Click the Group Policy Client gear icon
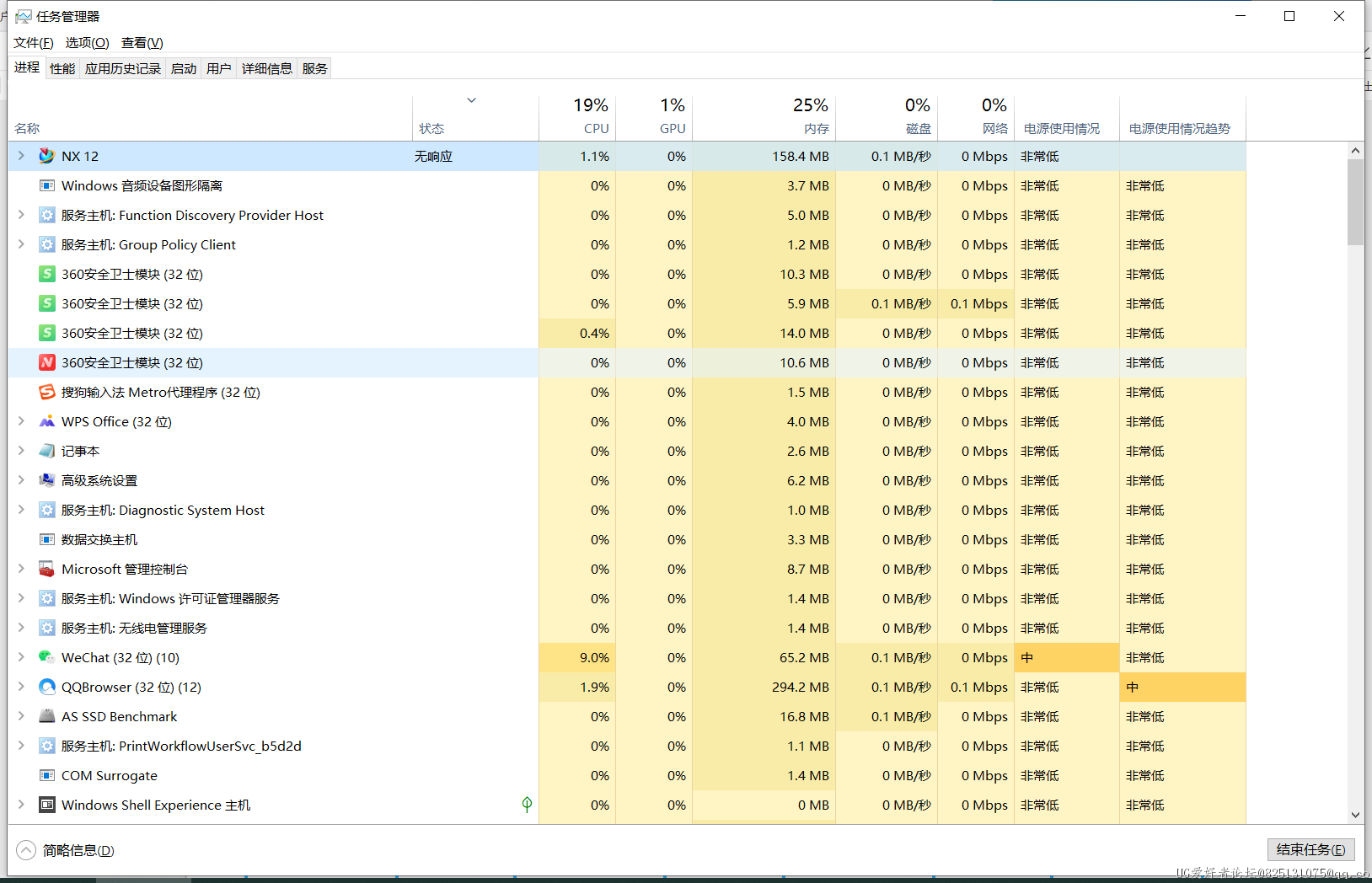The height and width of the screenshot is (883, 1372). [47, 244]
